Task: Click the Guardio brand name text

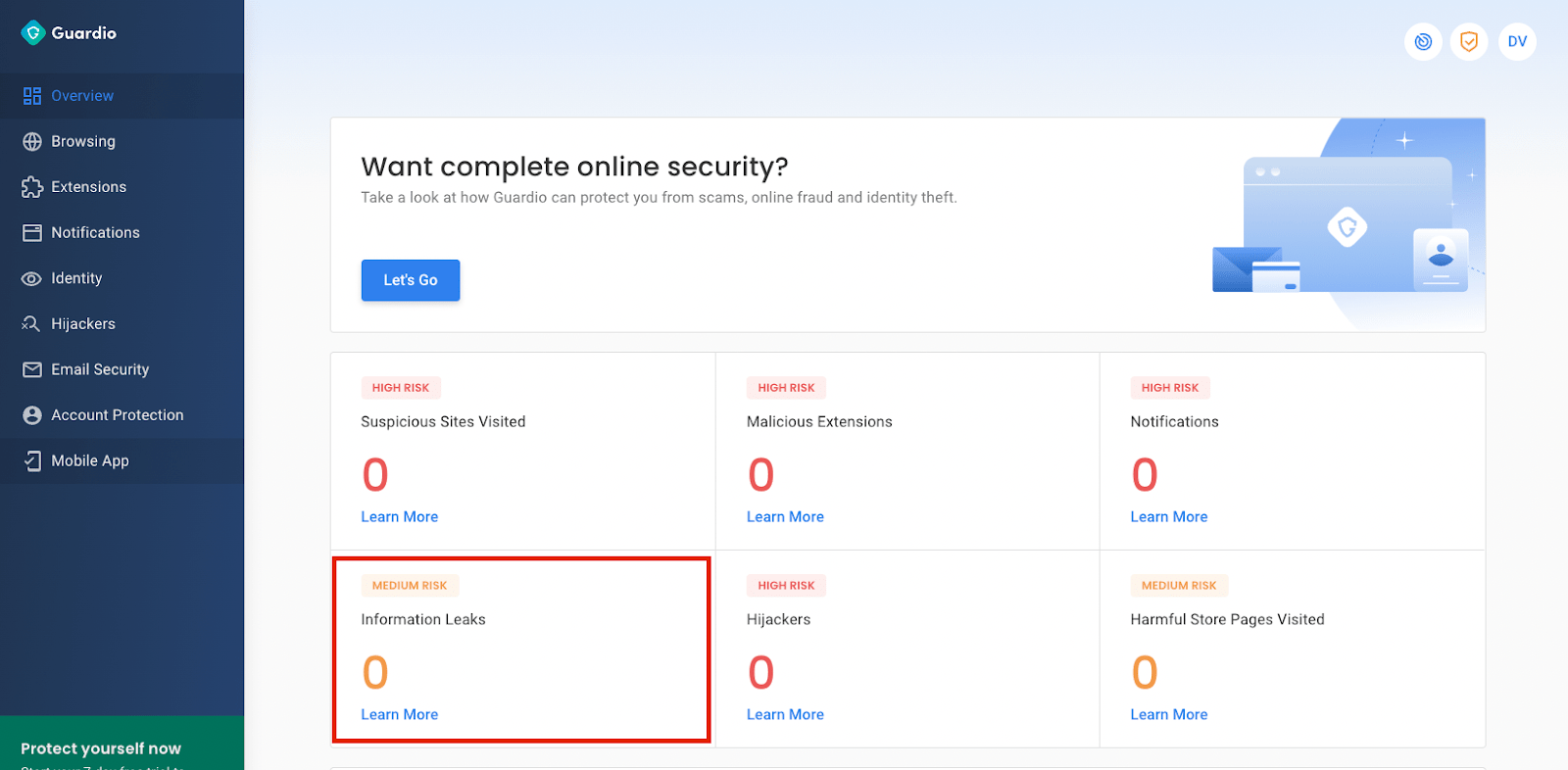Action: pyautogui.click(x=83, y=33)
